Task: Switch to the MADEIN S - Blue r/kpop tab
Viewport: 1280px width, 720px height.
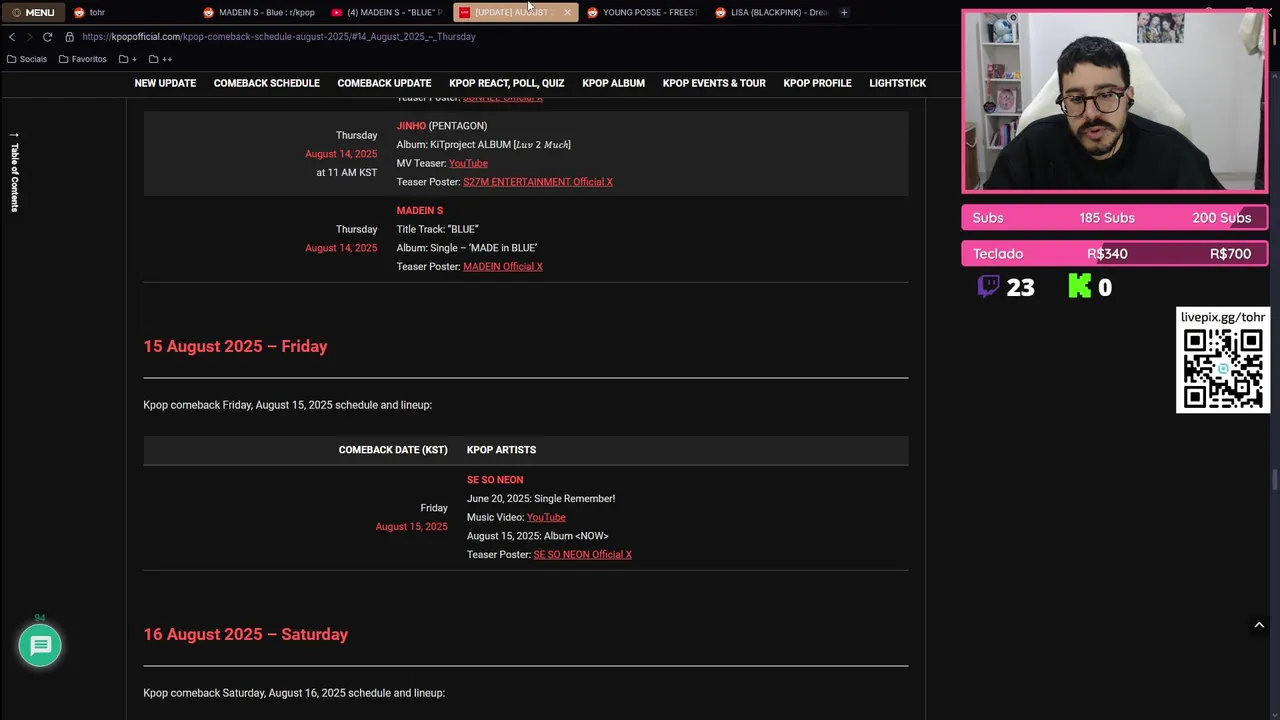Action: [260, 12]
